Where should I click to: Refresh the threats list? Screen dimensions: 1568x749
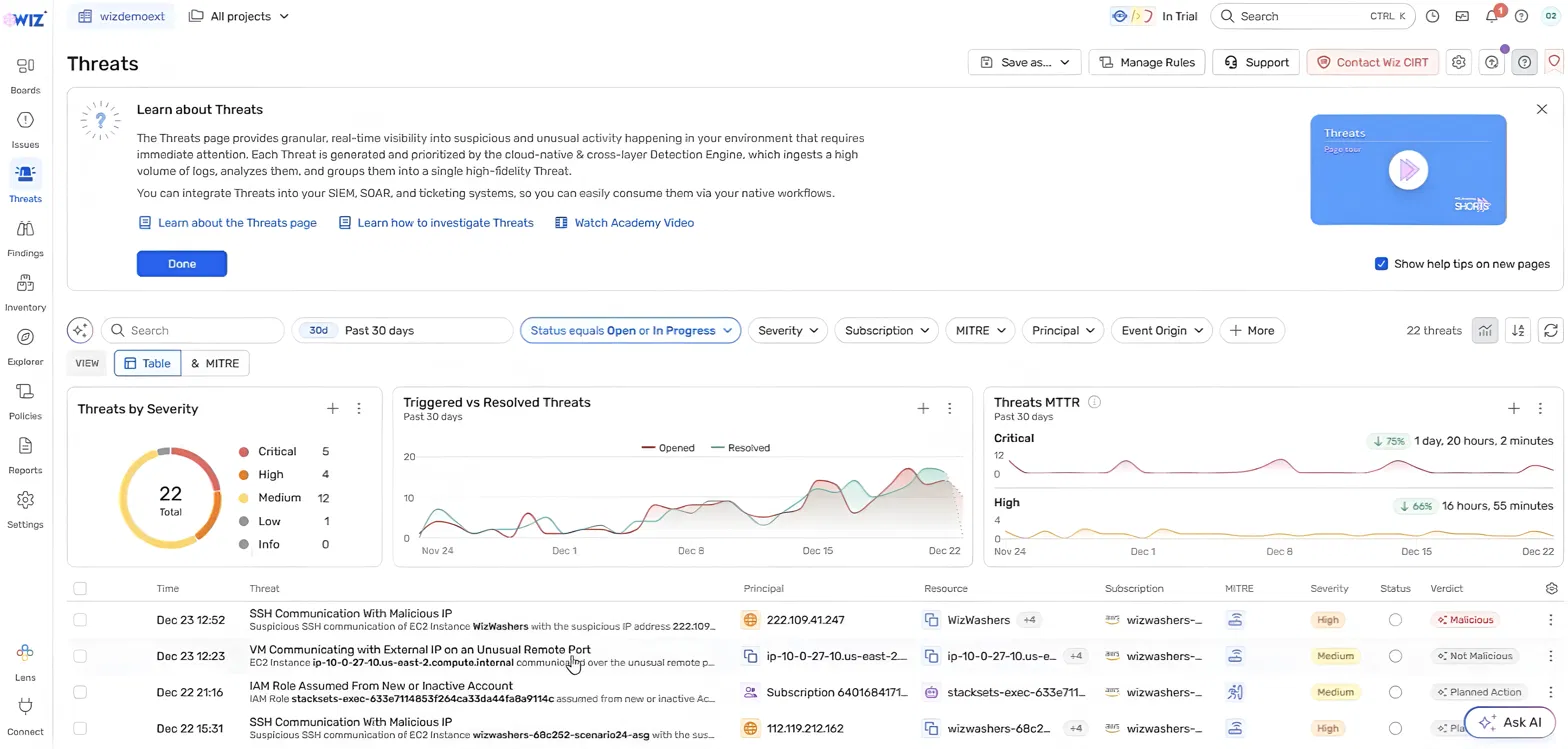coord(1551,330)
